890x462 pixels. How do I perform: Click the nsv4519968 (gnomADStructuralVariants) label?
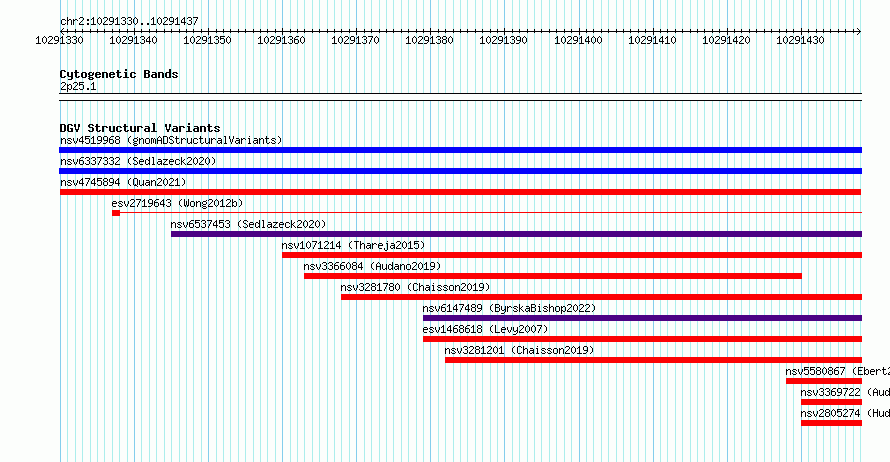tap(171, 140)
